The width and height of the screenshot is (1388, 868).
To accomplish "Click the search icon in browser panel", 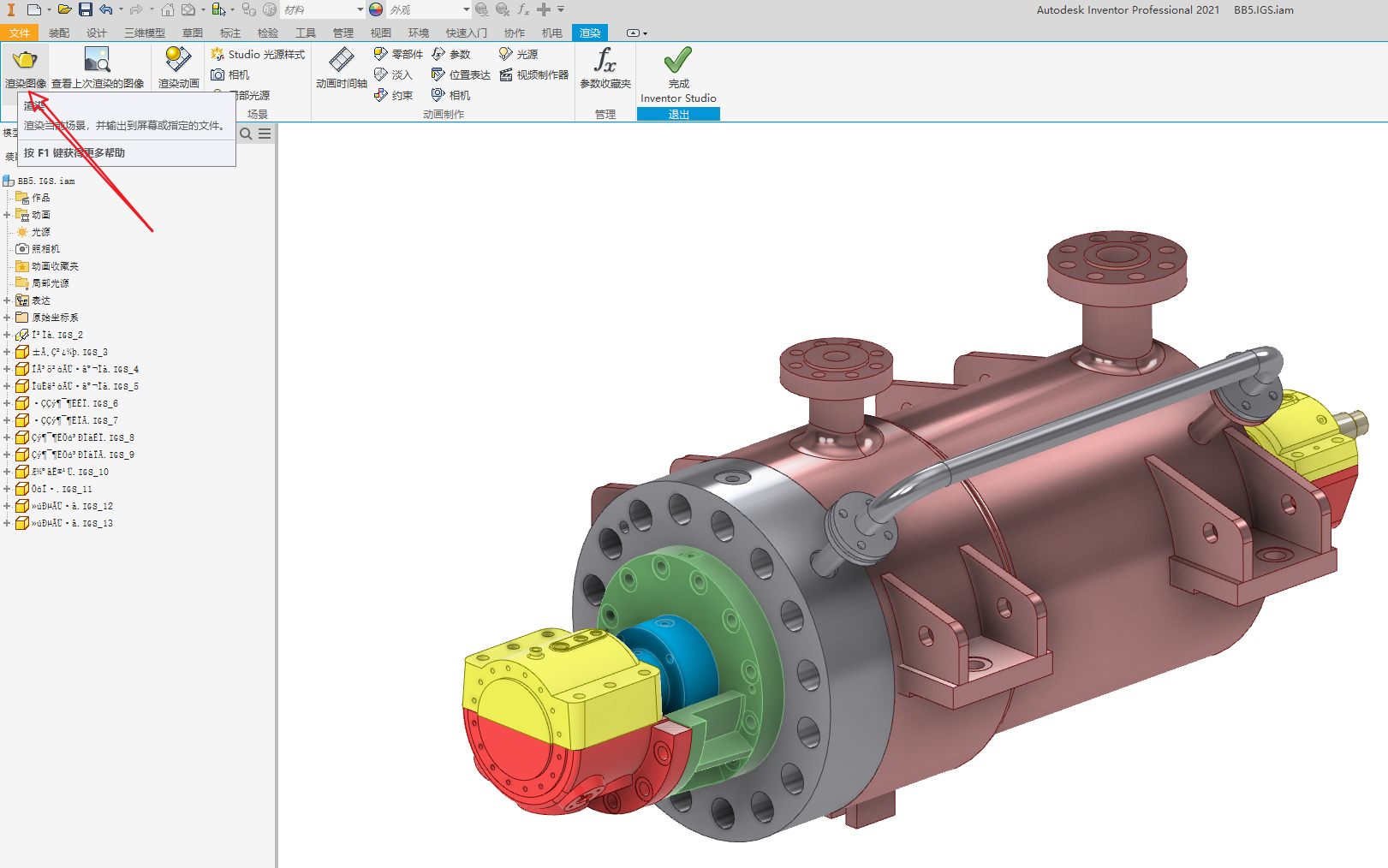I will [246, 134].
